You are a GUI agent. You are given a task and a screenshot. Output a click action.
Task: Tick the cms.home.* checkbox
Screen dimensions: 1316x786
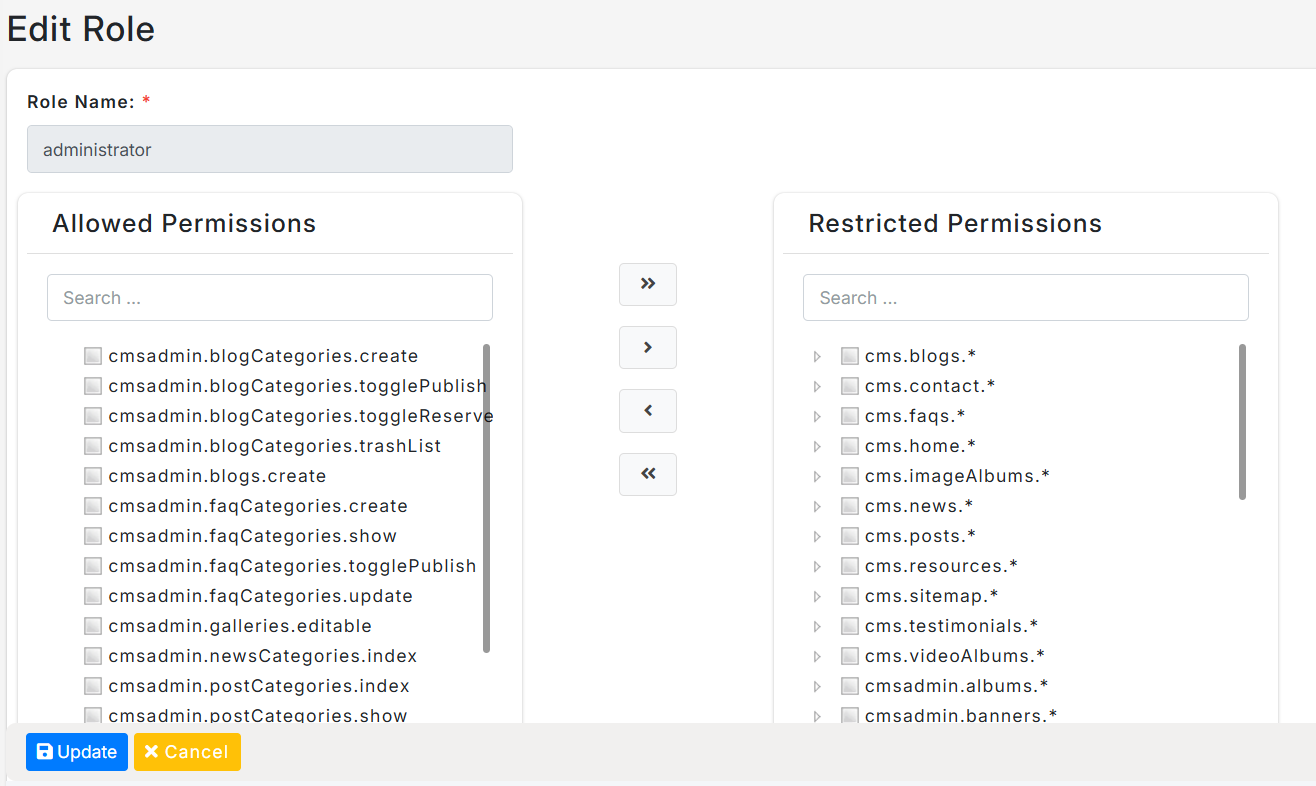pos(850,446)
